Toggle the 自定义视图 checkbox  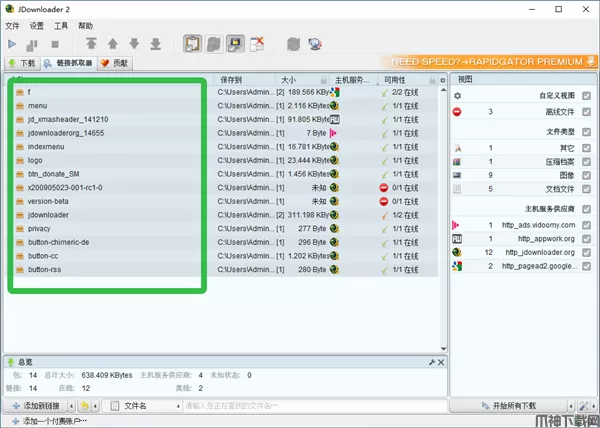[586, 96]
